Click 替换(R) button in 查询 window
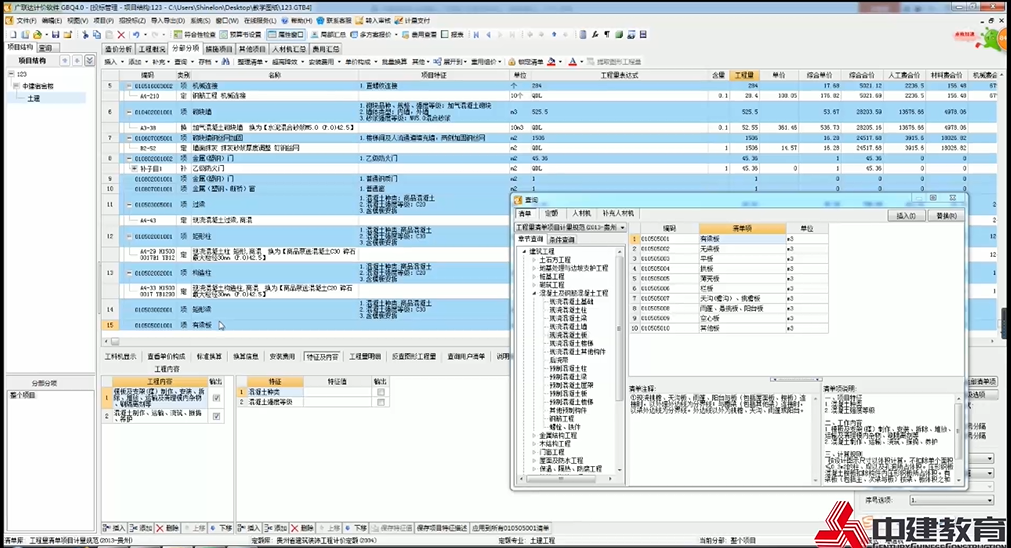The width and height of the screenshot is (1011, 548). click(x=946, y=215)
